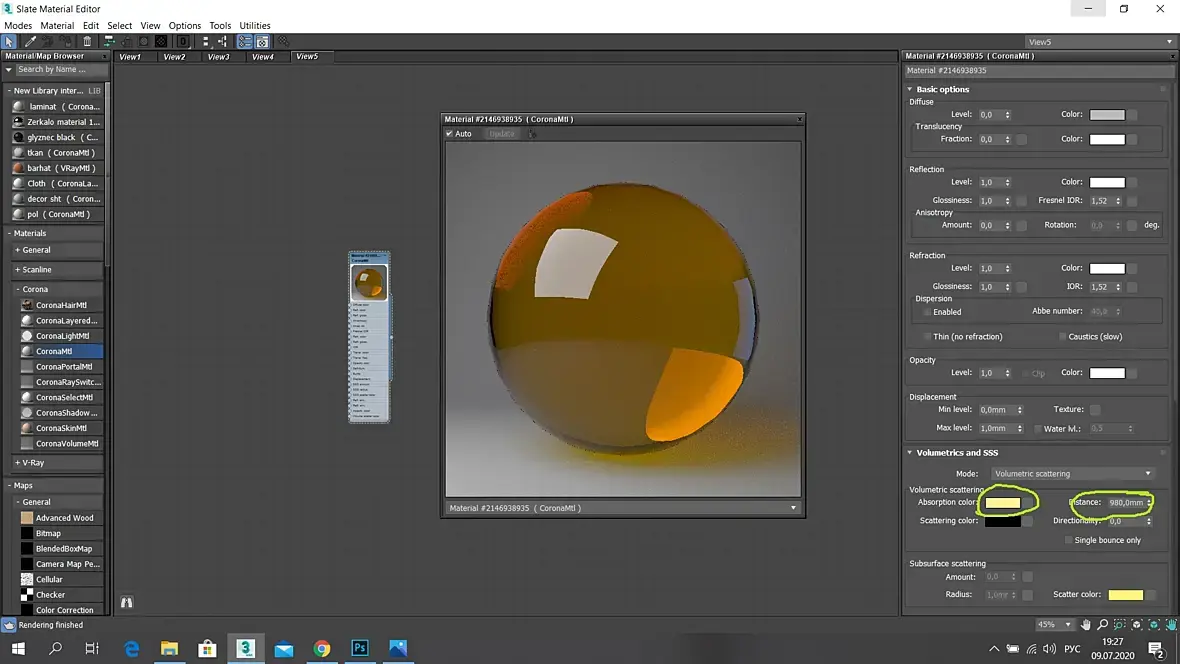Open Options menu
Image resolution: width=1180 pixels, height=664 pixels.
coord(184,26)
